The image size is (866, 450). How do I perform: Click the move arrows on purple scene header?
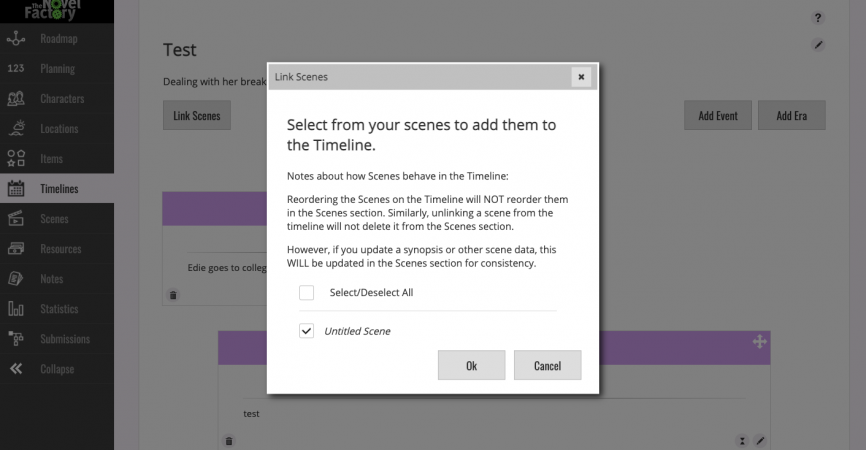pyautogui.click(x=759, y=342)
